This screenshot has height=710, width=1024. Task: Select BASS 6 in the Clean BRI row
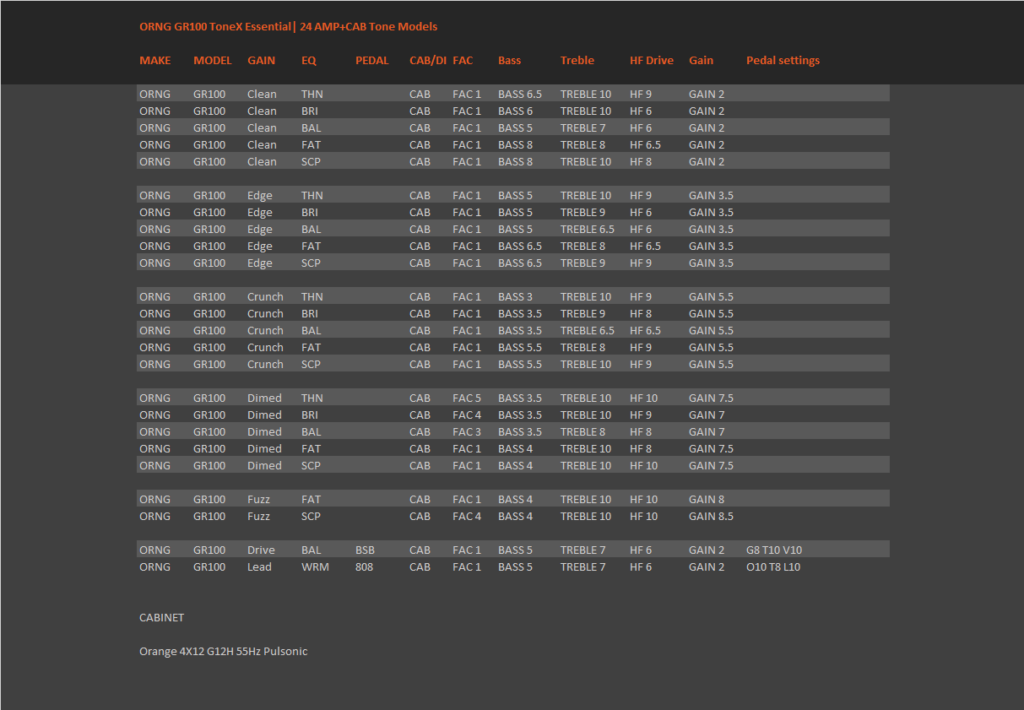515,111
